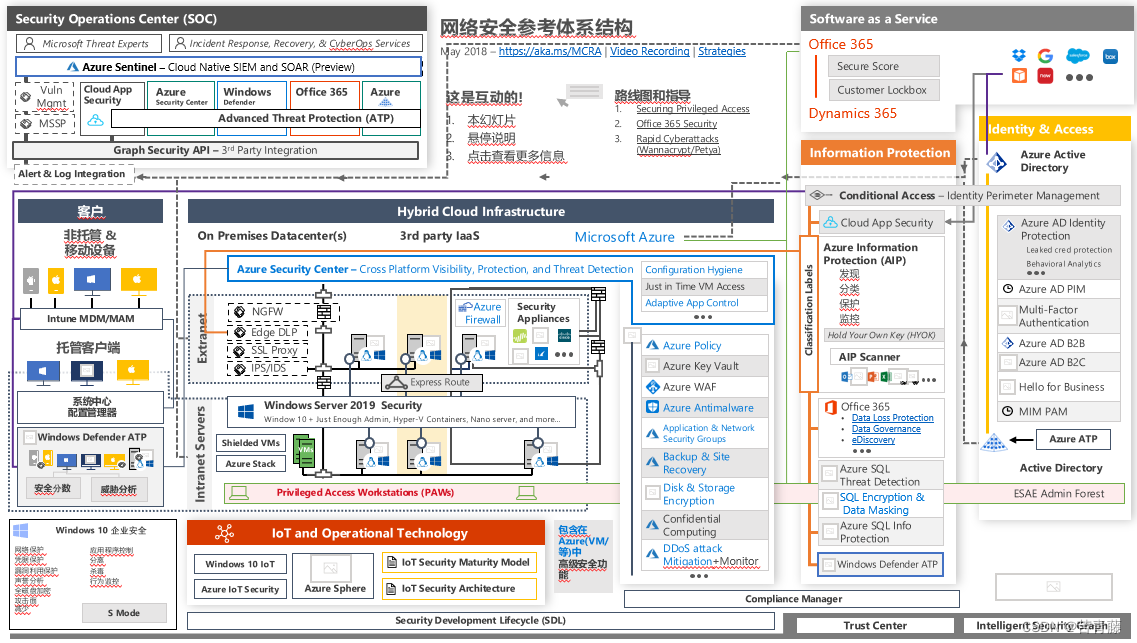Image resolution: width=1137 pixels, height=643 pixels.
Task: Click the Hello for Business item
Action: pyautogui.click(x=1060, y=387)
